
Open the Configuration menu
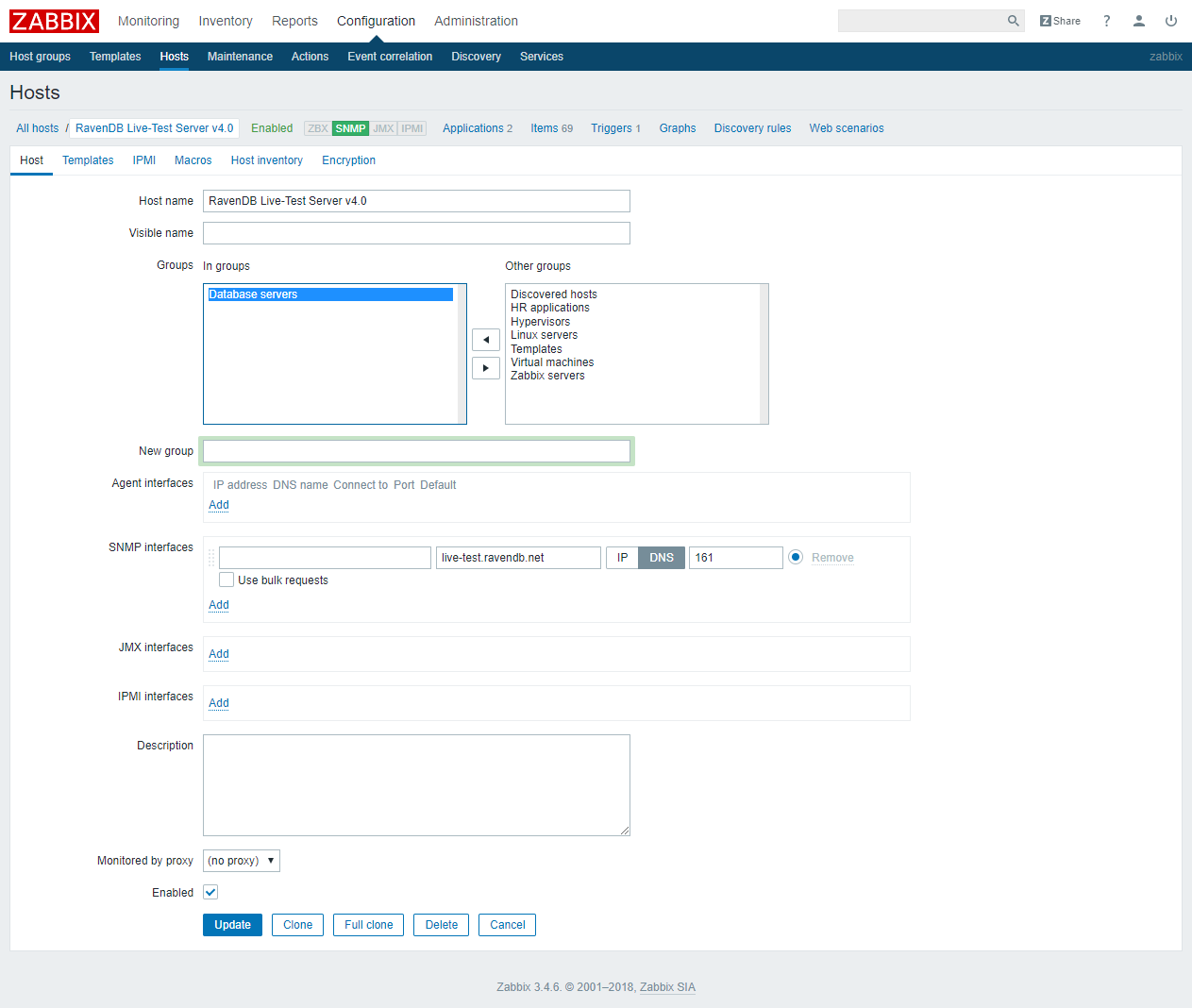point(376,21)
